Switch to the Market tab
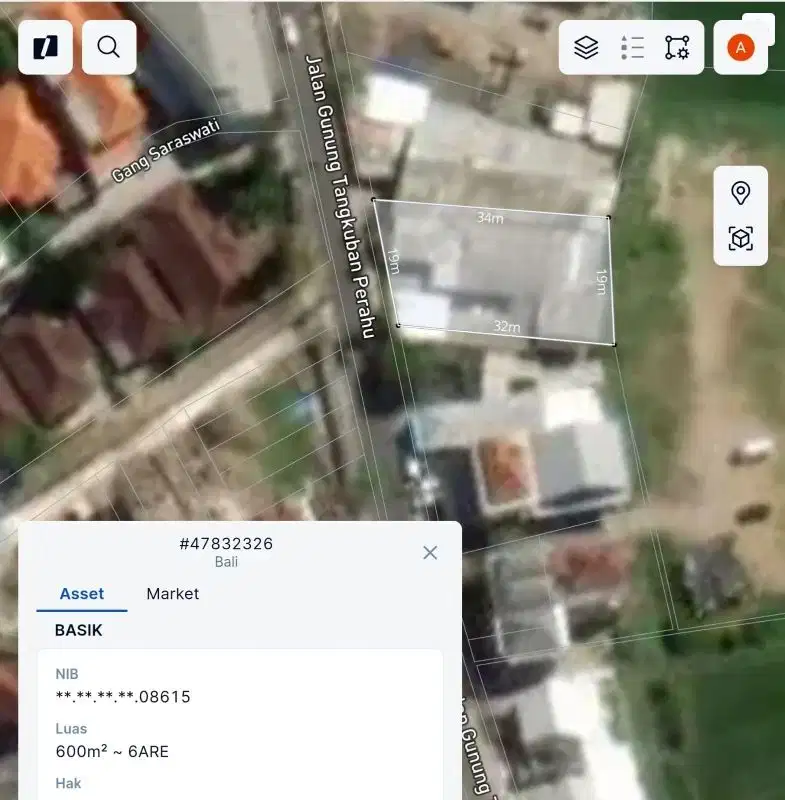 click(172, 594)
